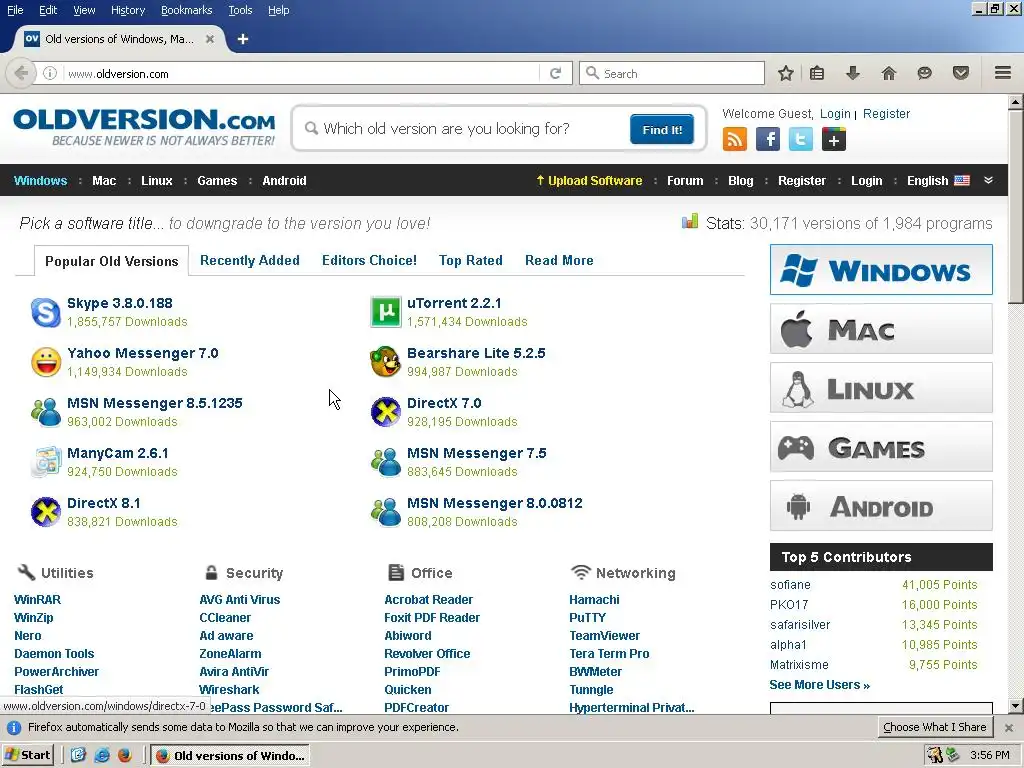Reload the page with the refresh icon
This screenshot has height=768, width=1024.
click(556, 73)
